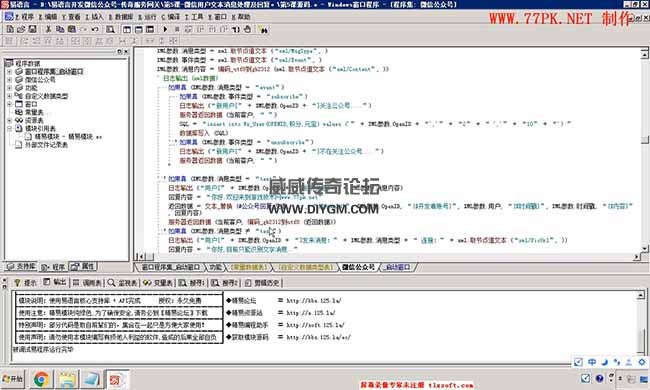Click the Run play button
Screen dimensions: 650x390
coord(165,29)
